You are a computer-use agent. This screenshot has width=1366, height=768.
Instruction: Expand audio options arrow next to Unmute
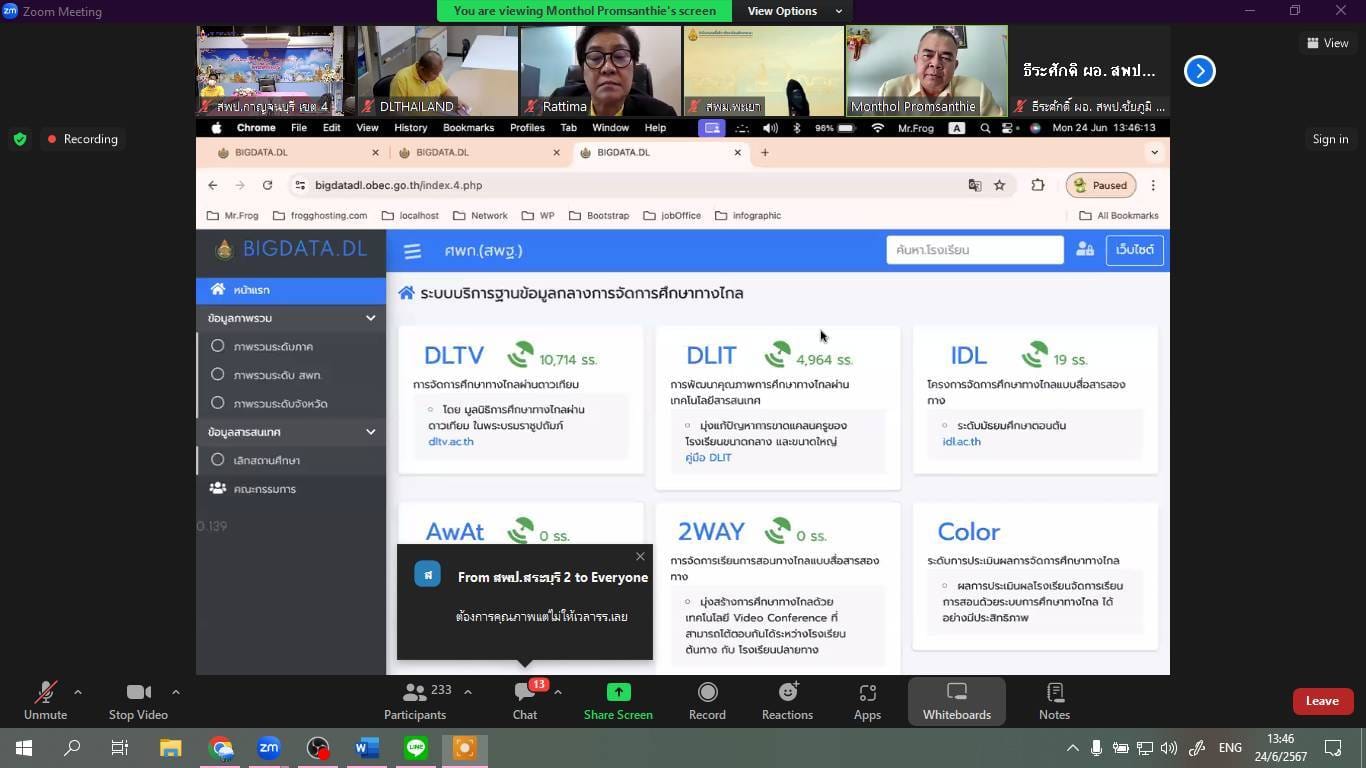point(77,691)
